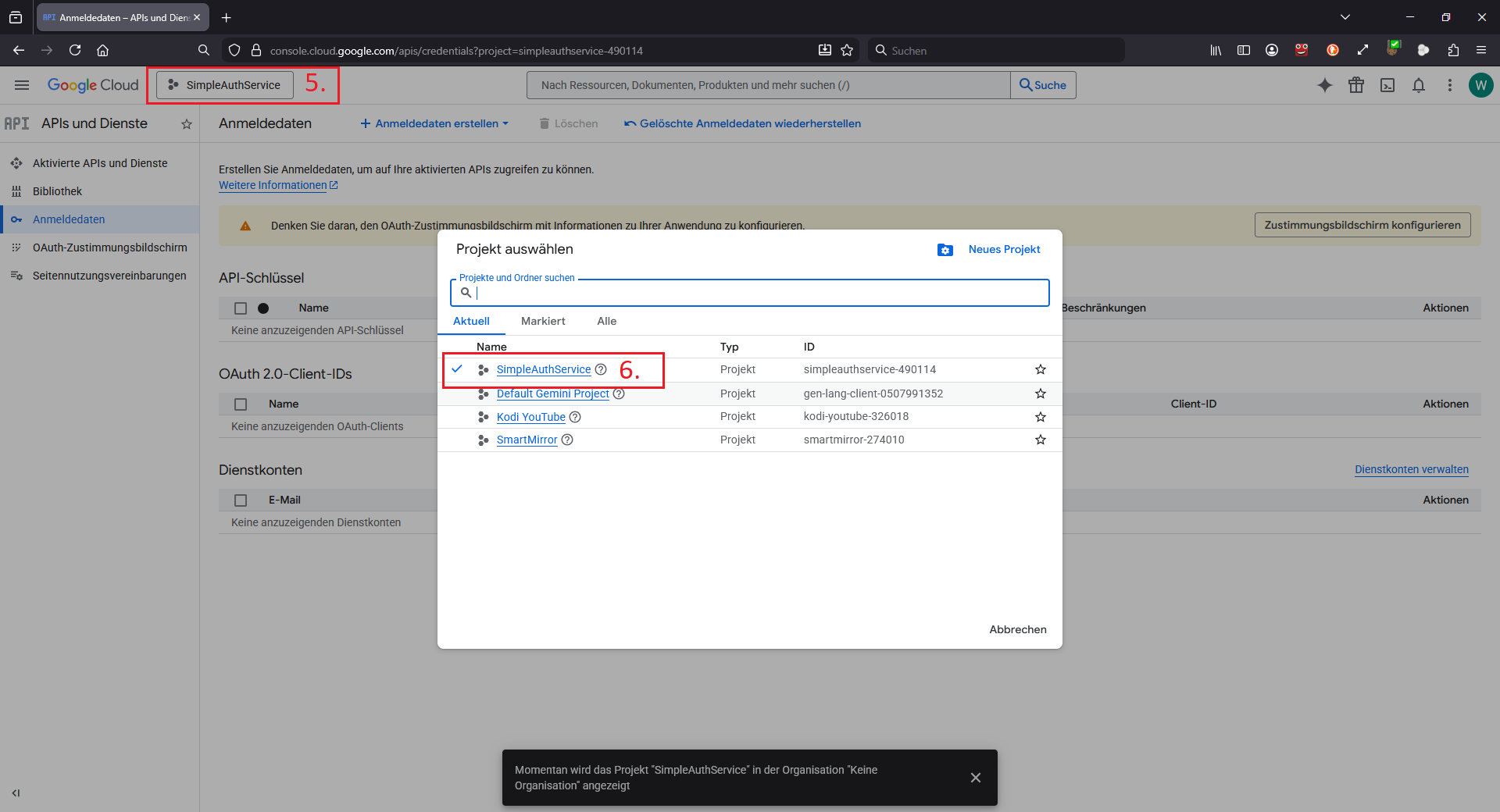Click Zustimmungsbildschirm konfigurieren button

click(x=1362, y=225)
